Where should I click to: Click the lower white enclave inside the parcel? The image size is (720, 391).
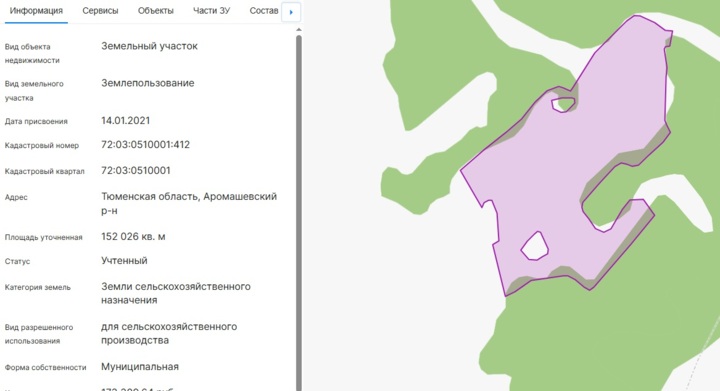[x=534, y=246]
